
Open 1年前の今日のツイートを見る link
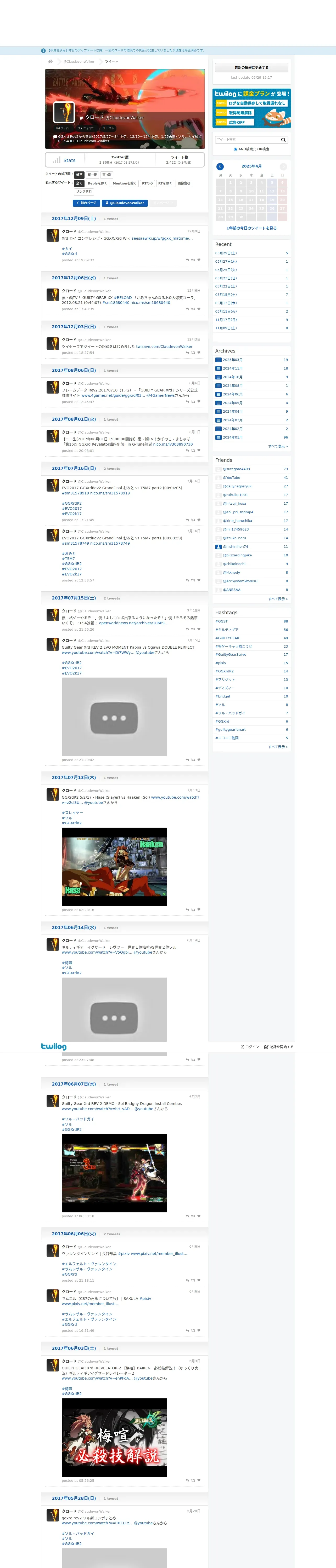pyautogui.click(x=251, y=228)
